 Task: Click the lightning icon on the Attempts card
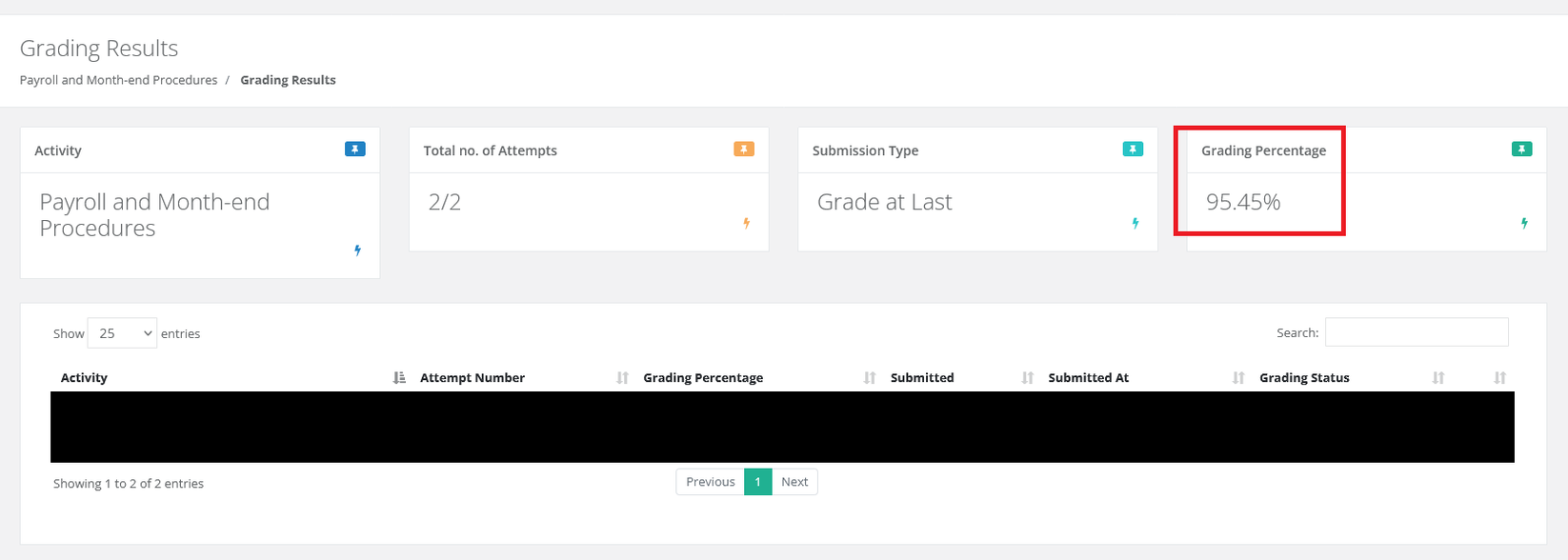pyautogui.click(x=745, y=223)
